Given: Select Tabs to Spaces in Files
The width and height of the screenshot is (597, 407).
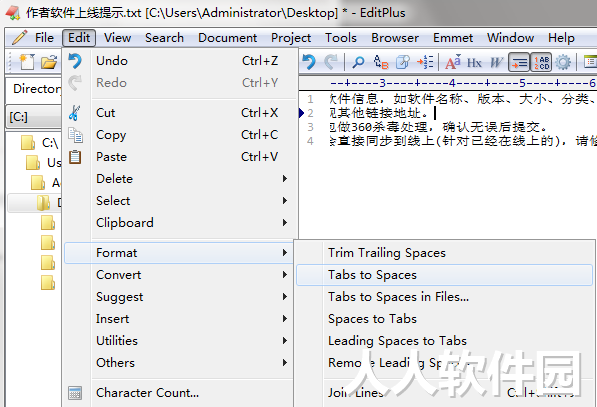Looking at the screenshot, I should (444, 297).
